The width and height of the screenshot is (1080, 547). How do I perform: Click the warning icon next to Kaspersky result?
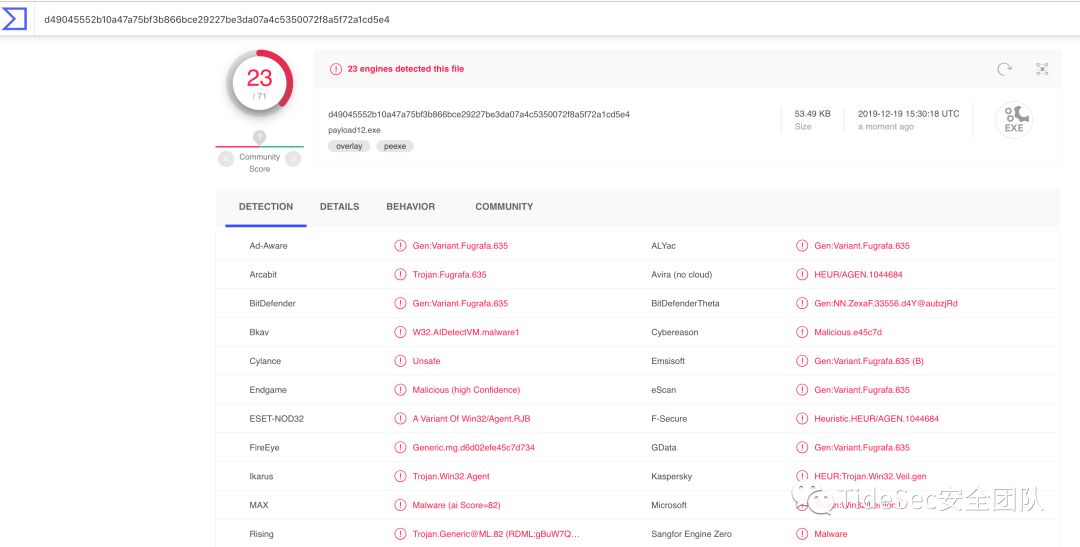coord(802,476)
